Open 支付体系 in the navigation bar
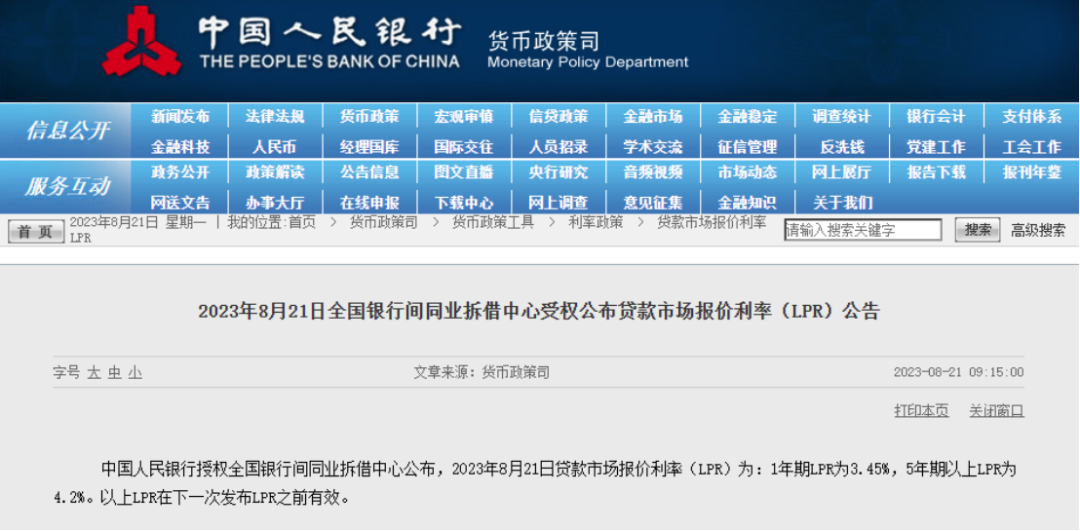Image resolution: width=1080 pixels, height=531 pixels. (1031, 116)
